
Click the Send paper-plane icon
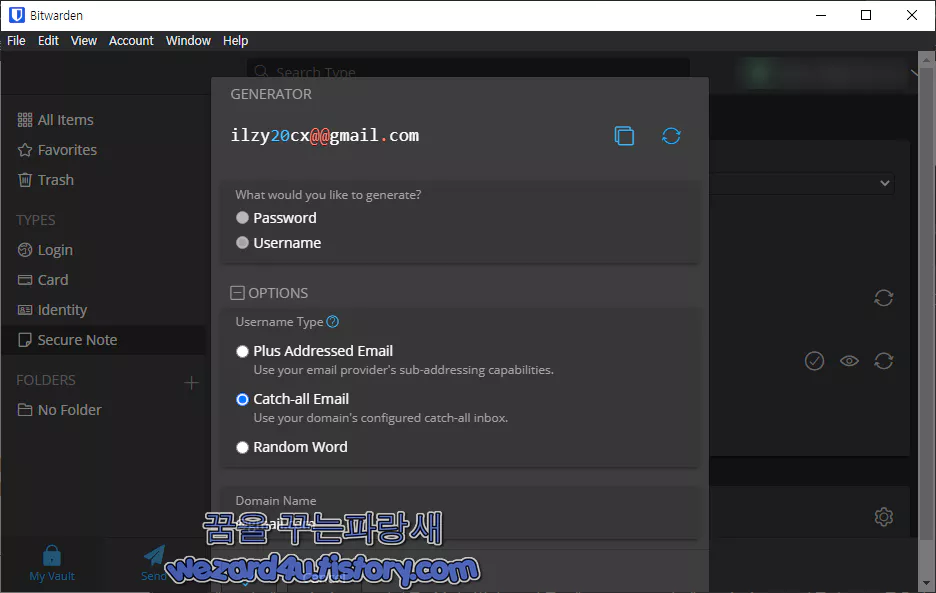pos(155,555)
